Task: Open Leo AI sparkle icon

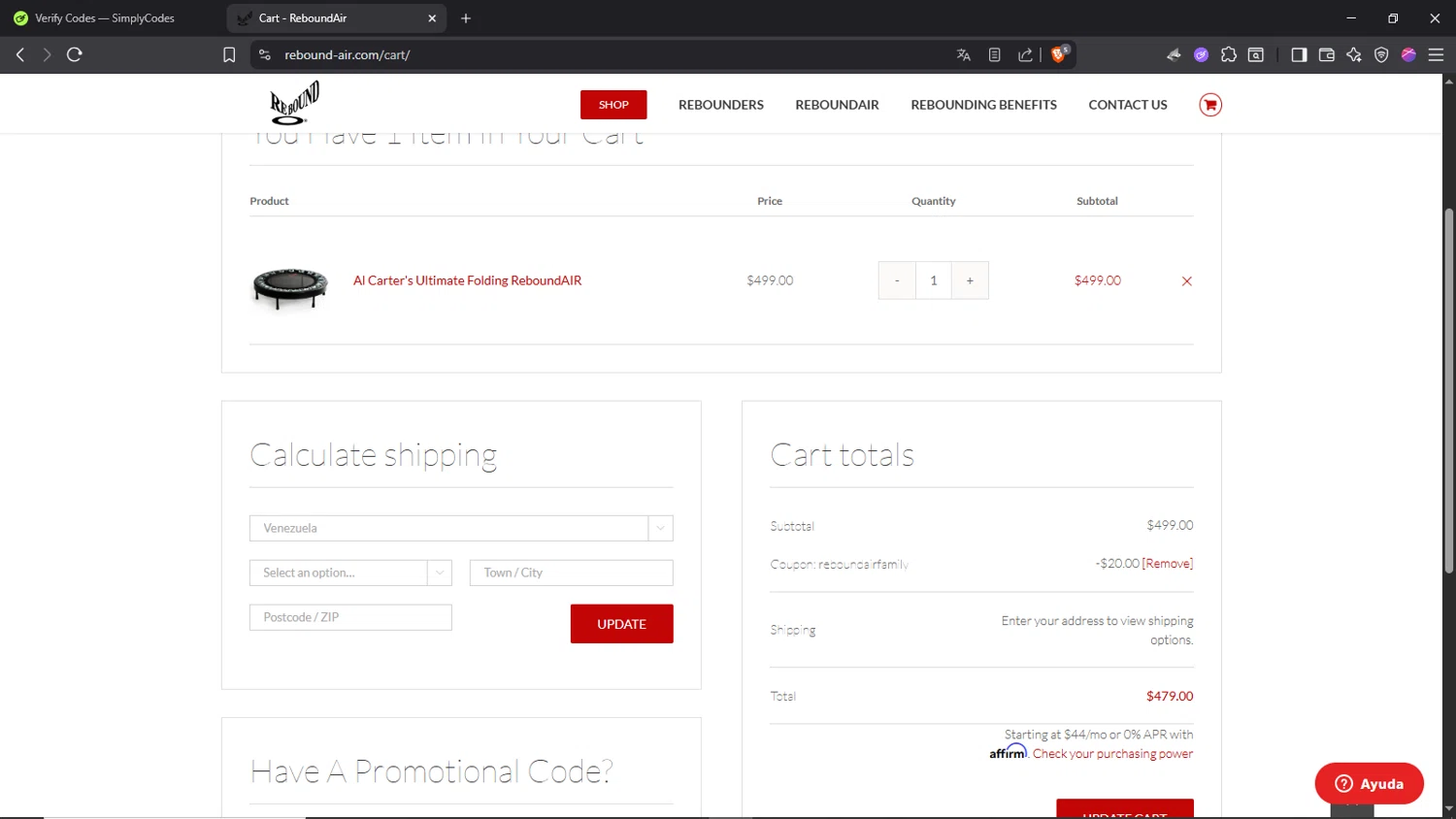Action: [1354, 55]
